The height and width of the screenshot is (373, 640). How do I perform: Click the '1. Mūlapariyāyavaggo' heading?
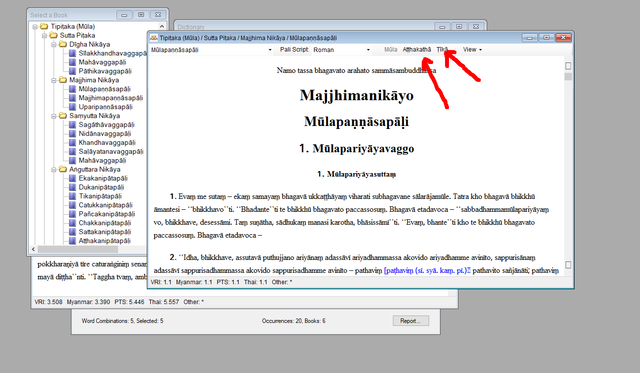click(357, 149)
